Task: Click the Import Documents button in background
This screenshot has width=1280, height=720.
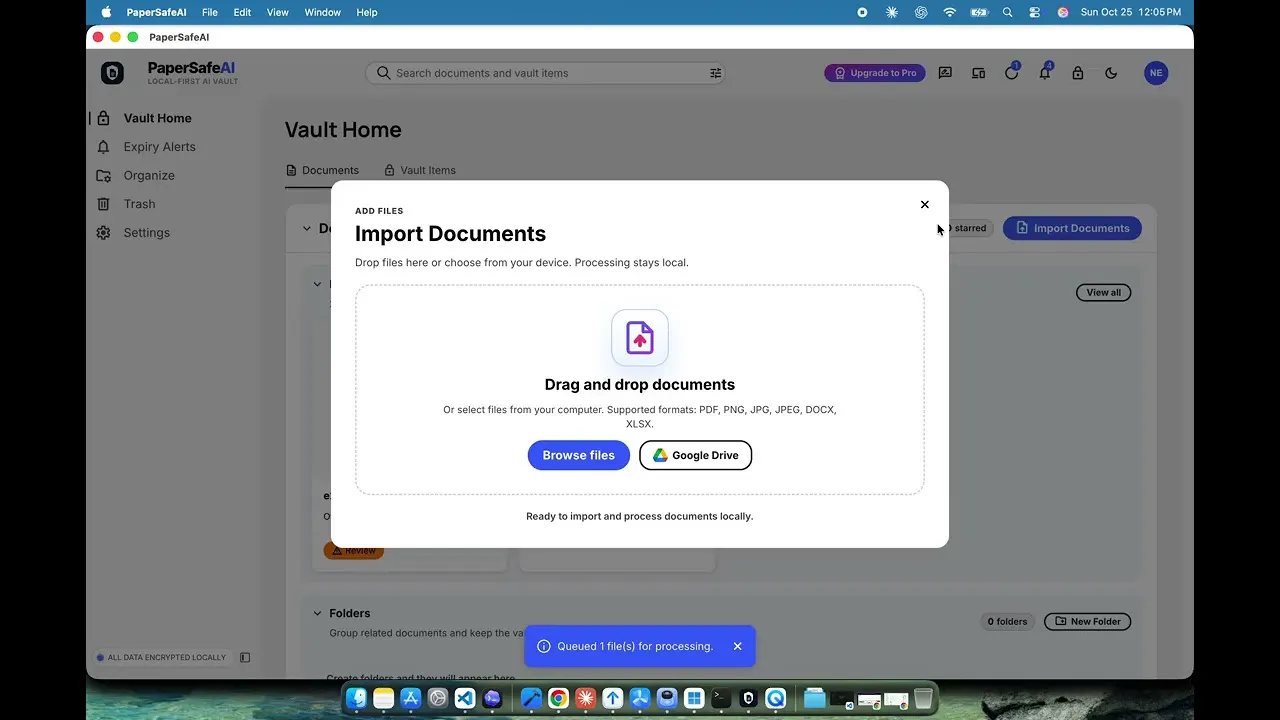Action: [1072, 228]
